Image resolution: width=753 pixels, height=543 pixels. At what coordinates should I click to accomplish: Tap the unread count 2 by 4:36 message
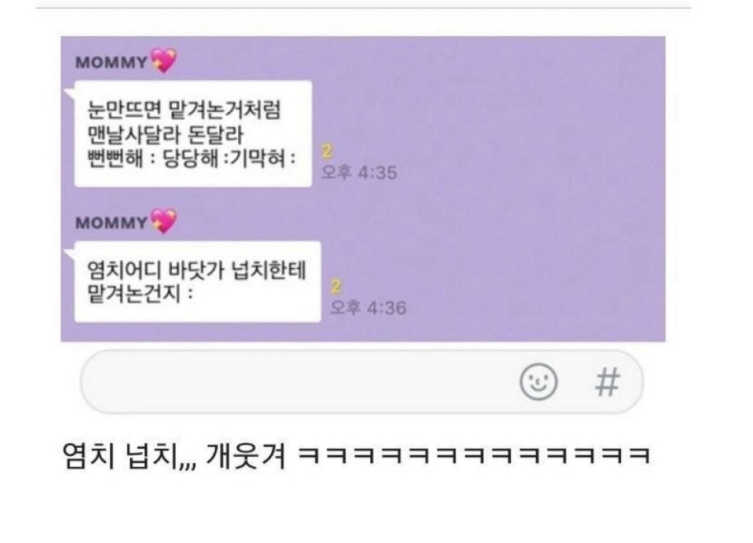(336, 287)
